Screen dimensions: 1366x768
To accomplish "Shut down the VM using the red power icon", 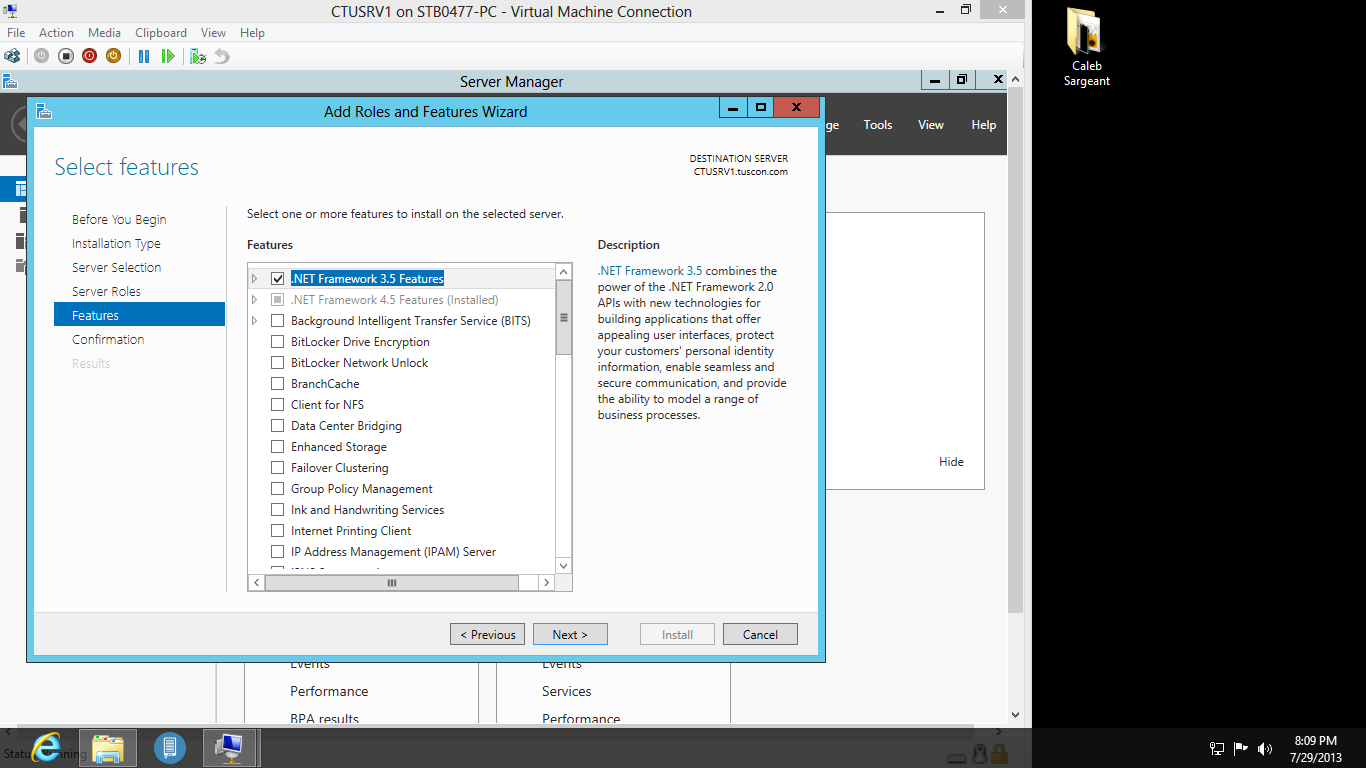I will coord(89,56).
